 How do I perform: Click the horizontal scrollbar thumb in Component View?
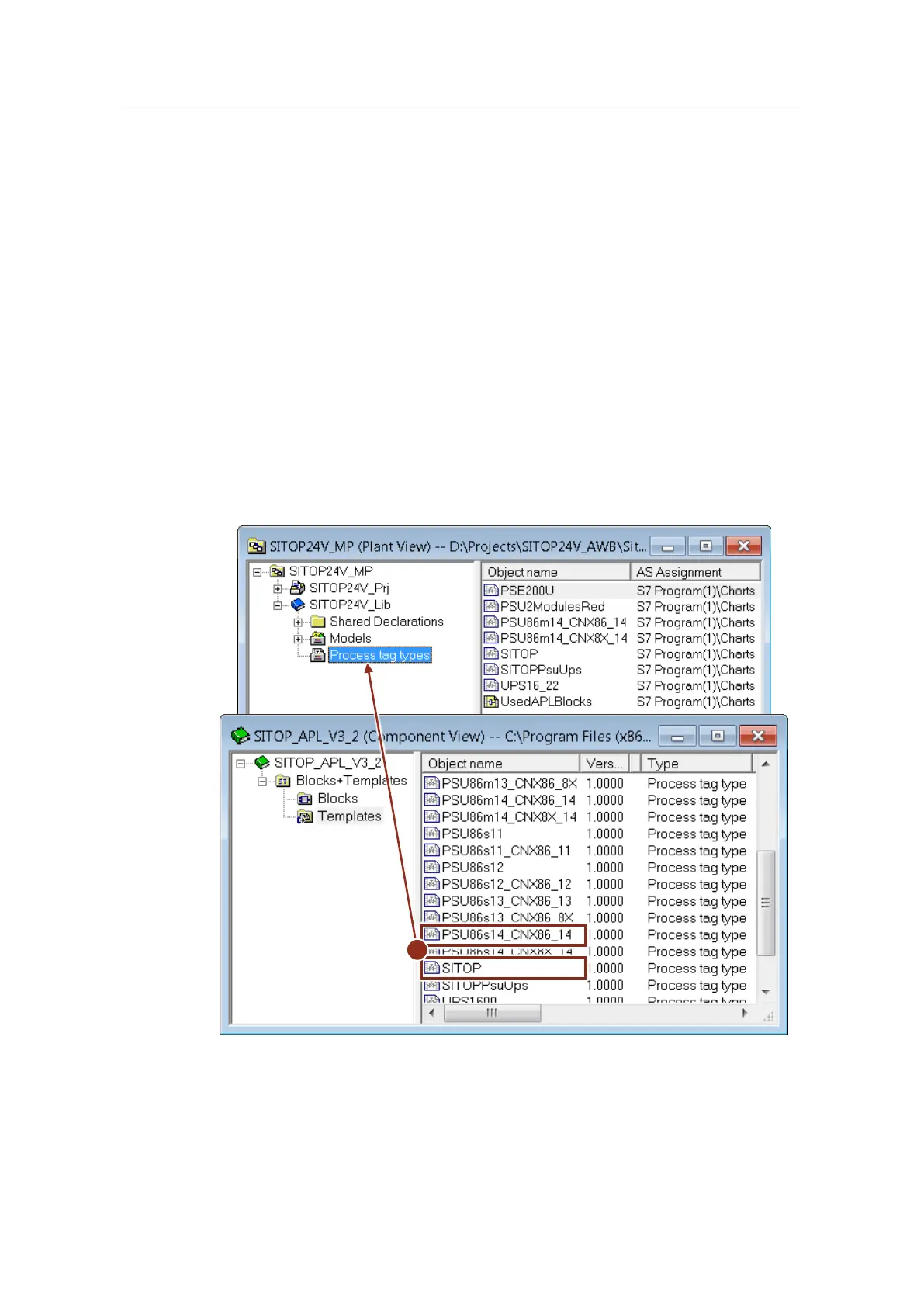coord(492,1013)
